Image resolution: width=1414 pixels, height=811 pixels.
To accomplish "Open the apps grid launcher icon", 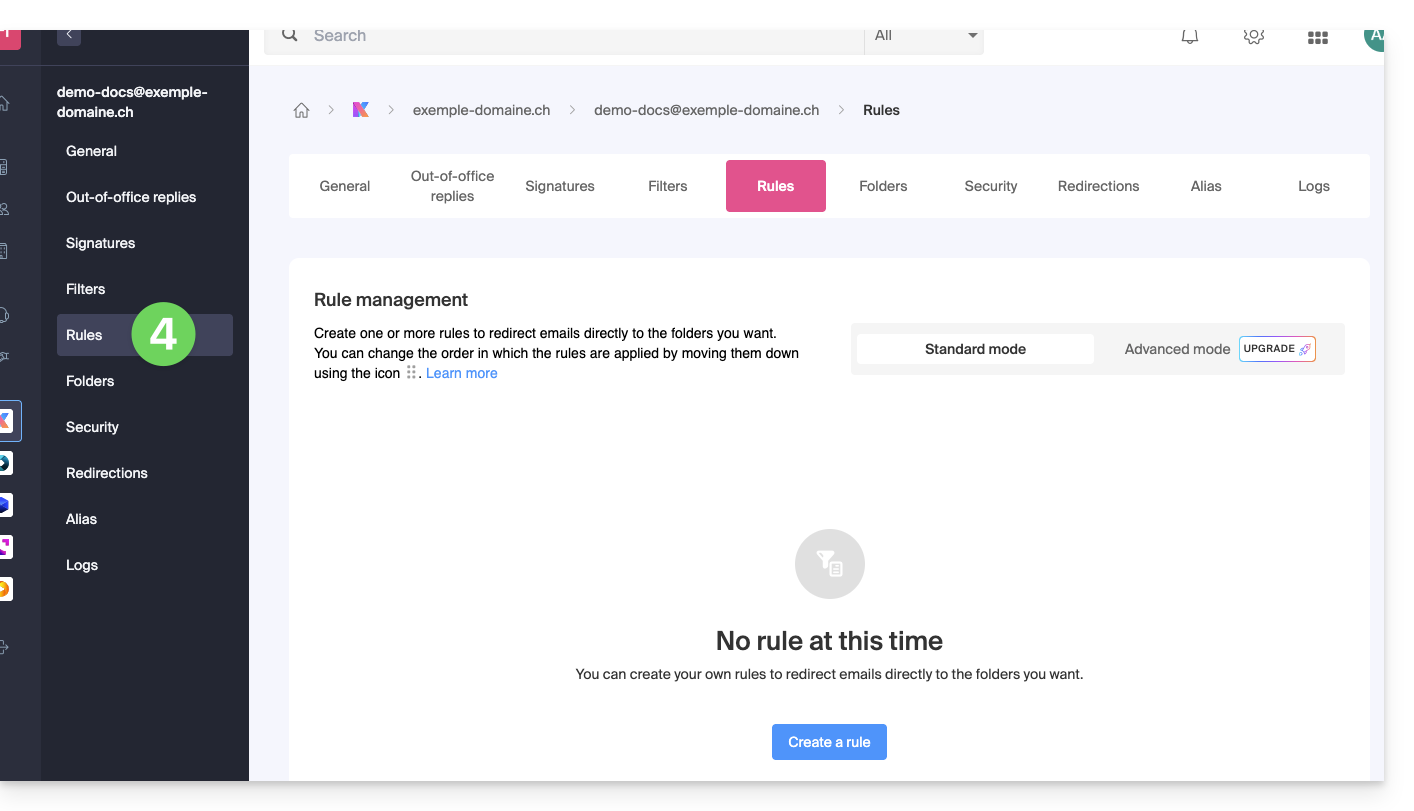I will [1317, 38].
